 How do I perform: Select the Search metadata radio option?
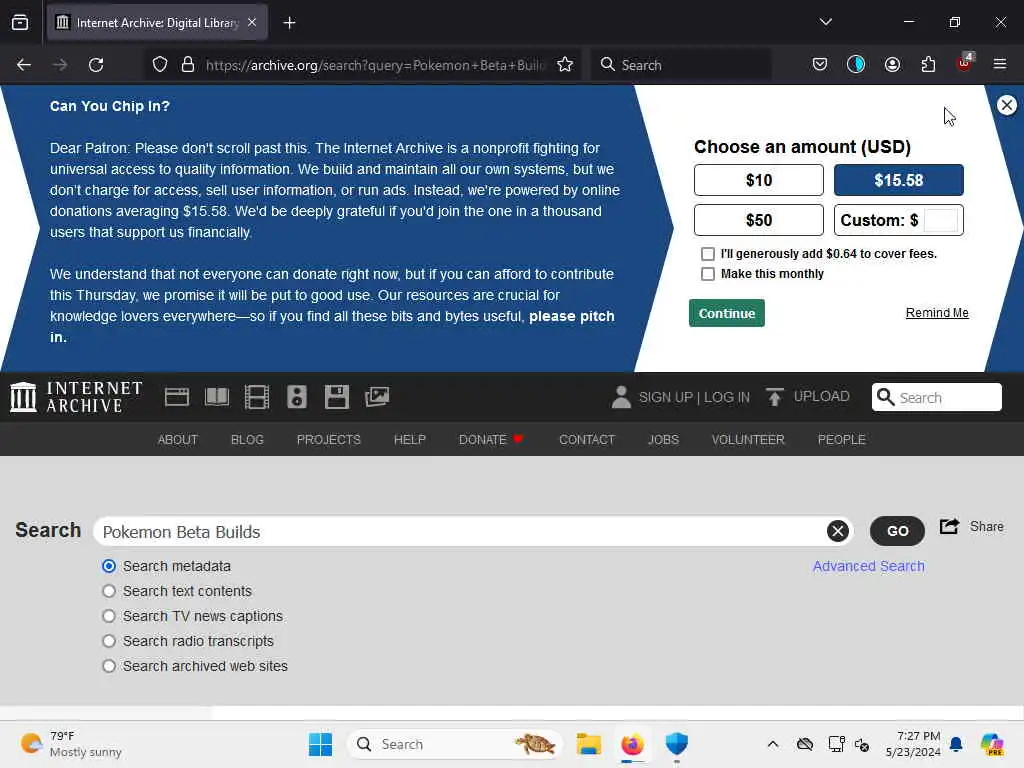point(109,566)
